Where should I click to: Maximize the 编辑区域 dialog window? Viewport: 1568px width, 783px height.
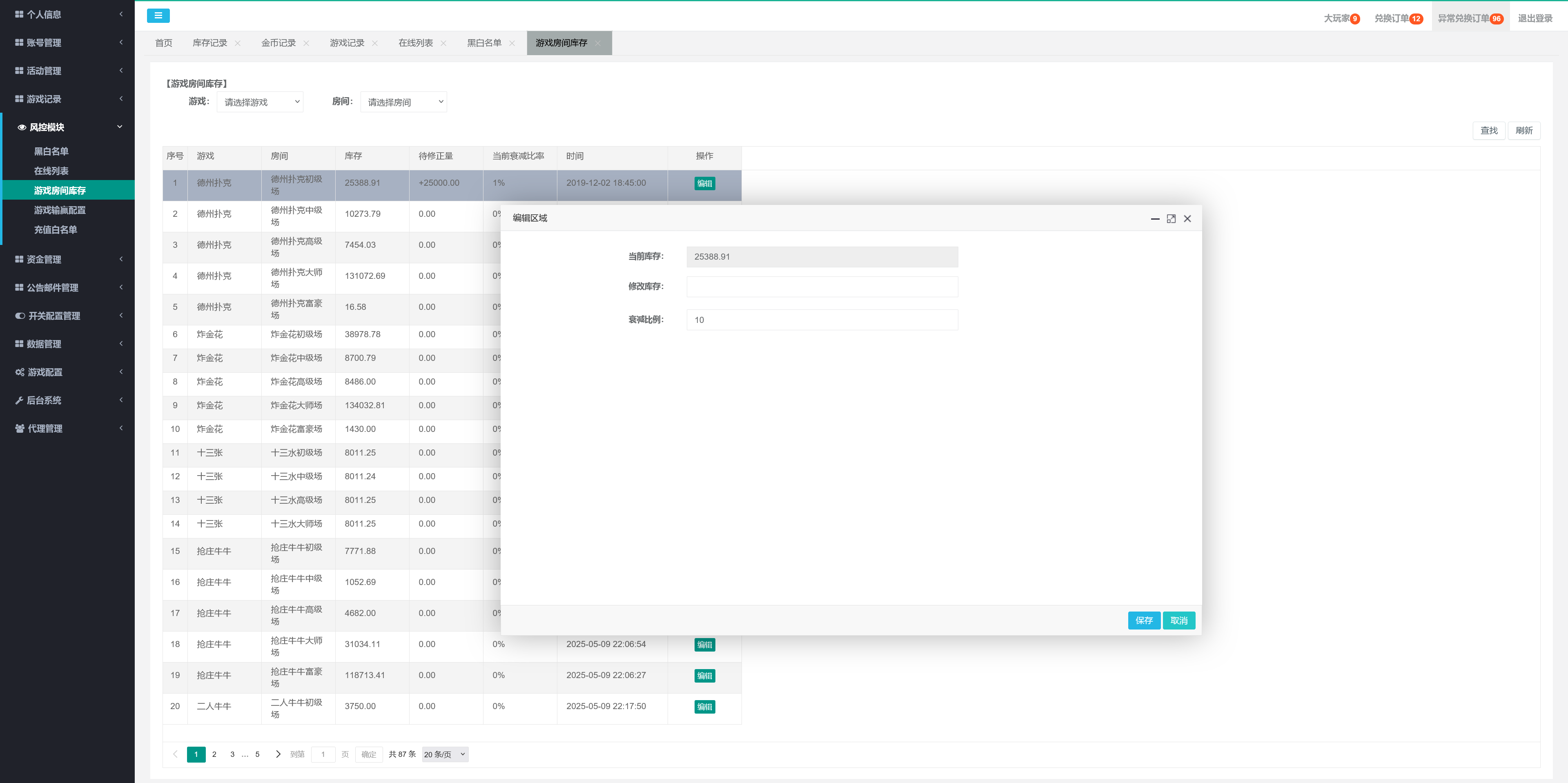tap(1171, 218)
